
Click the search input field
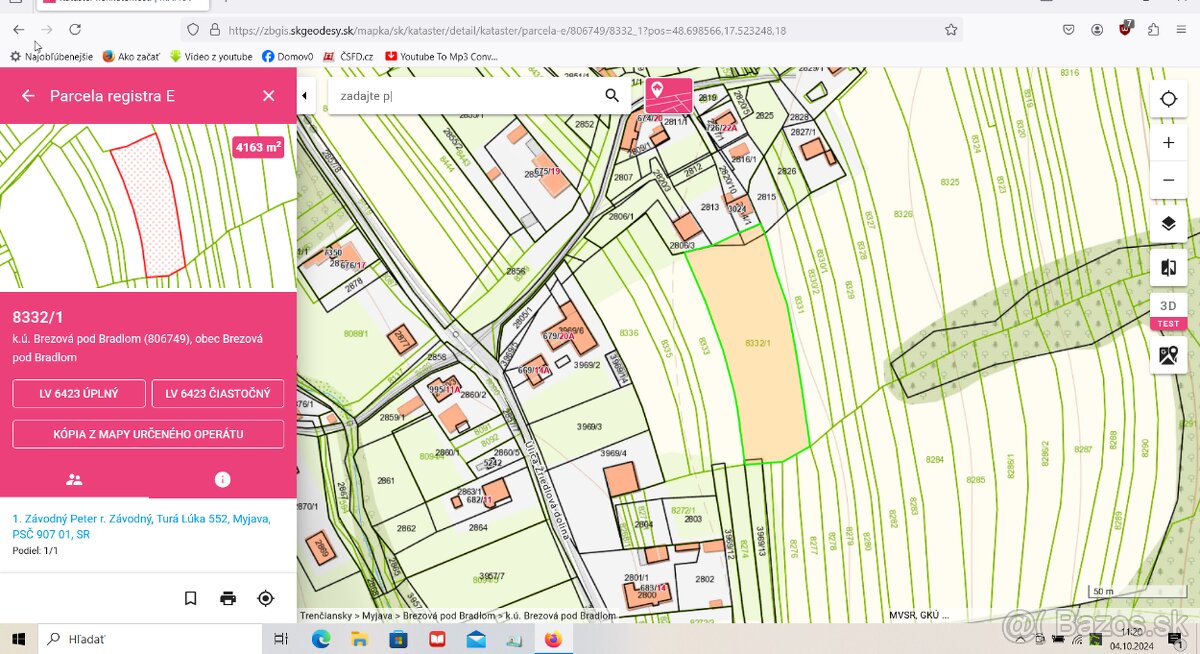tap(463, 96)
